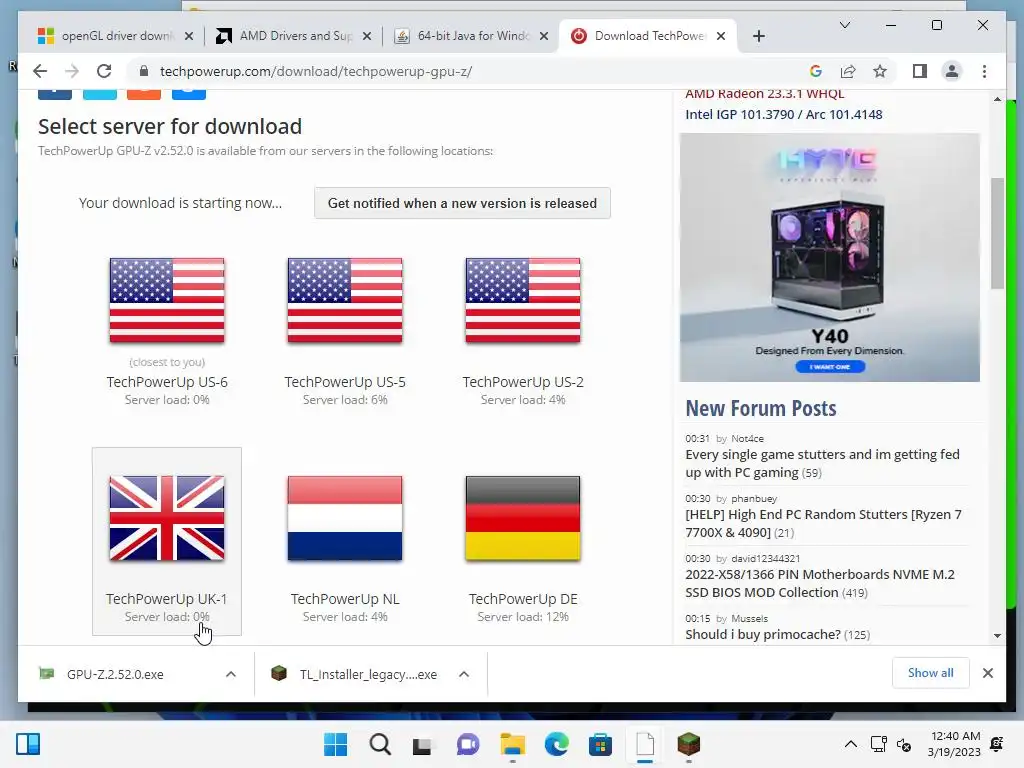The height and width of the screenshot is (768, 1024).
Task: Expand options for TL_Installer_legacy download
Action: pos(464,674)
